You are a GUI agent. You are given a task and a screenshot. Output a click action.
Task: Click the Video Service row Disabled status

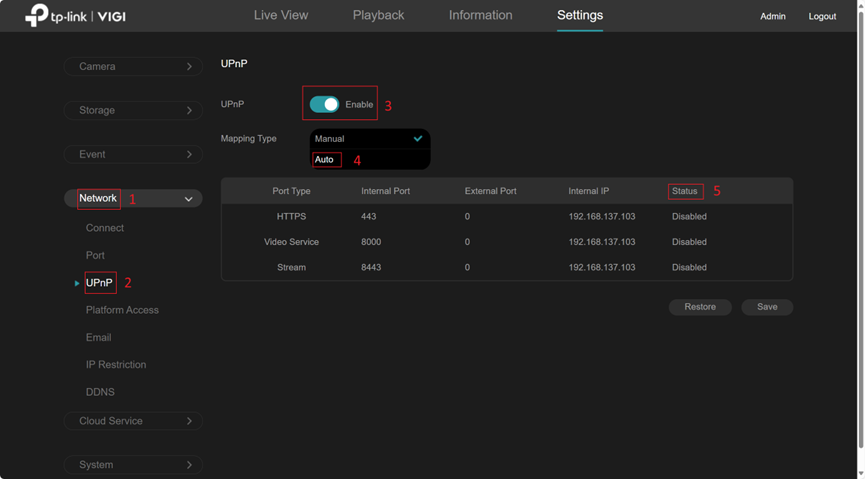click(x=689, y=242)
